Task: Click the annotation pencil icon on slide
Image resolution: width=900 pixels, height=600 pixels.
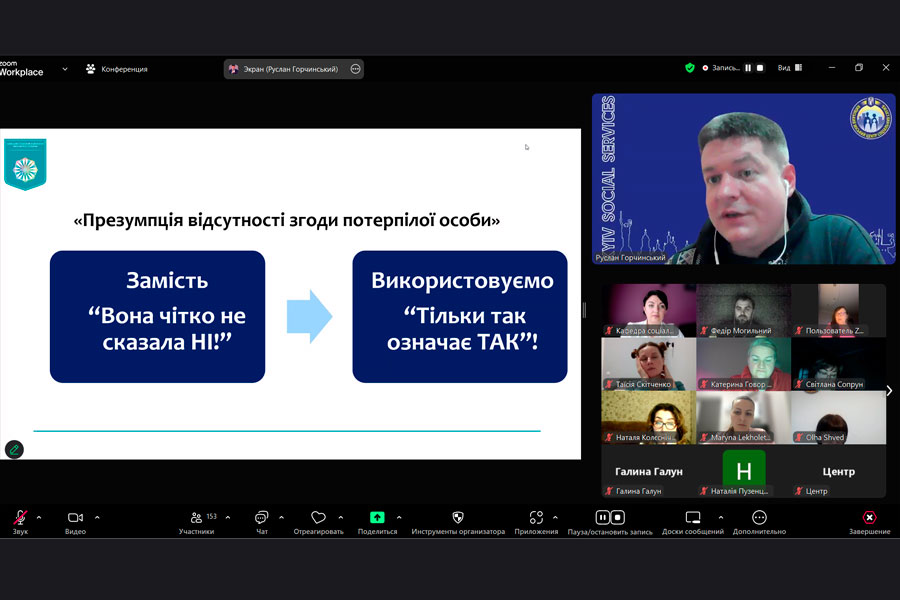Action: click(x=14, y=449)
